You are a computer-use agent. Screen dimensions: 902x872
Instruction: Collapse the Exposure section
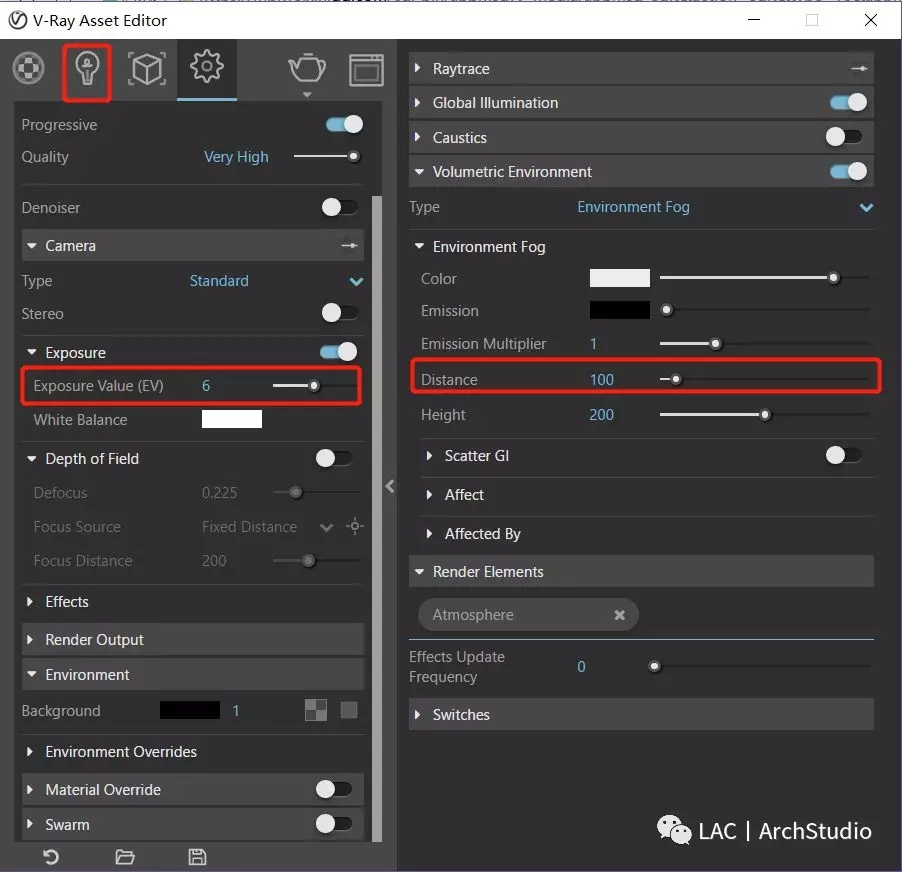click(32, 352)
